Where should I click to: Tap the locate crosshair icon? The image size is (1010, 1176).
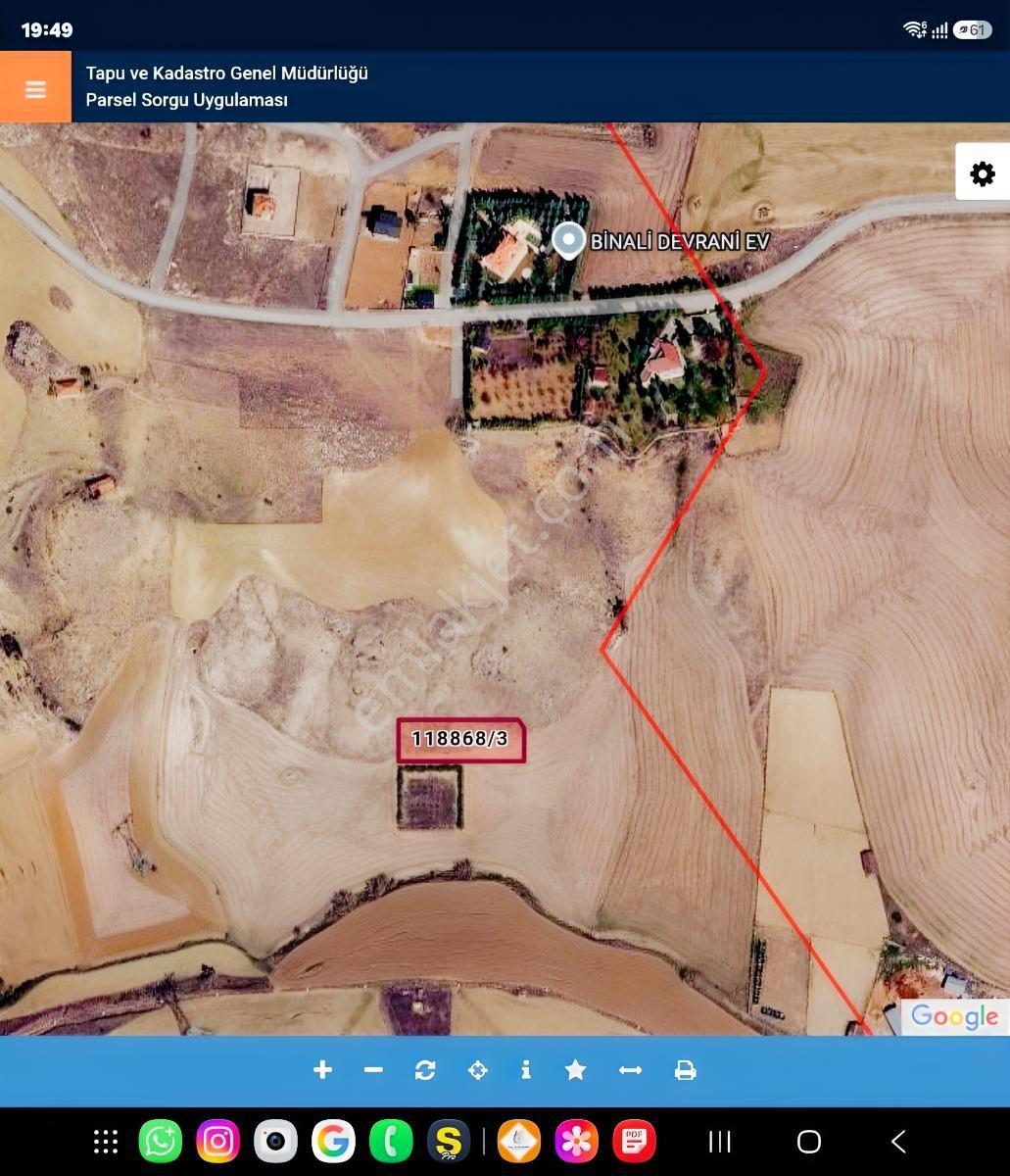477,1070
